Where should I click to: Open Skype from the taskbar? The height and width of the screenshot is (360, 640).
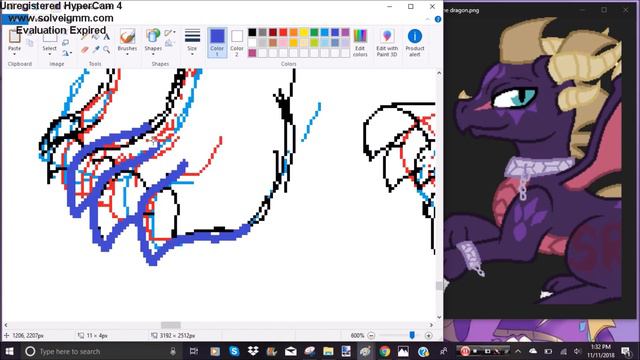tap(234, 351)
